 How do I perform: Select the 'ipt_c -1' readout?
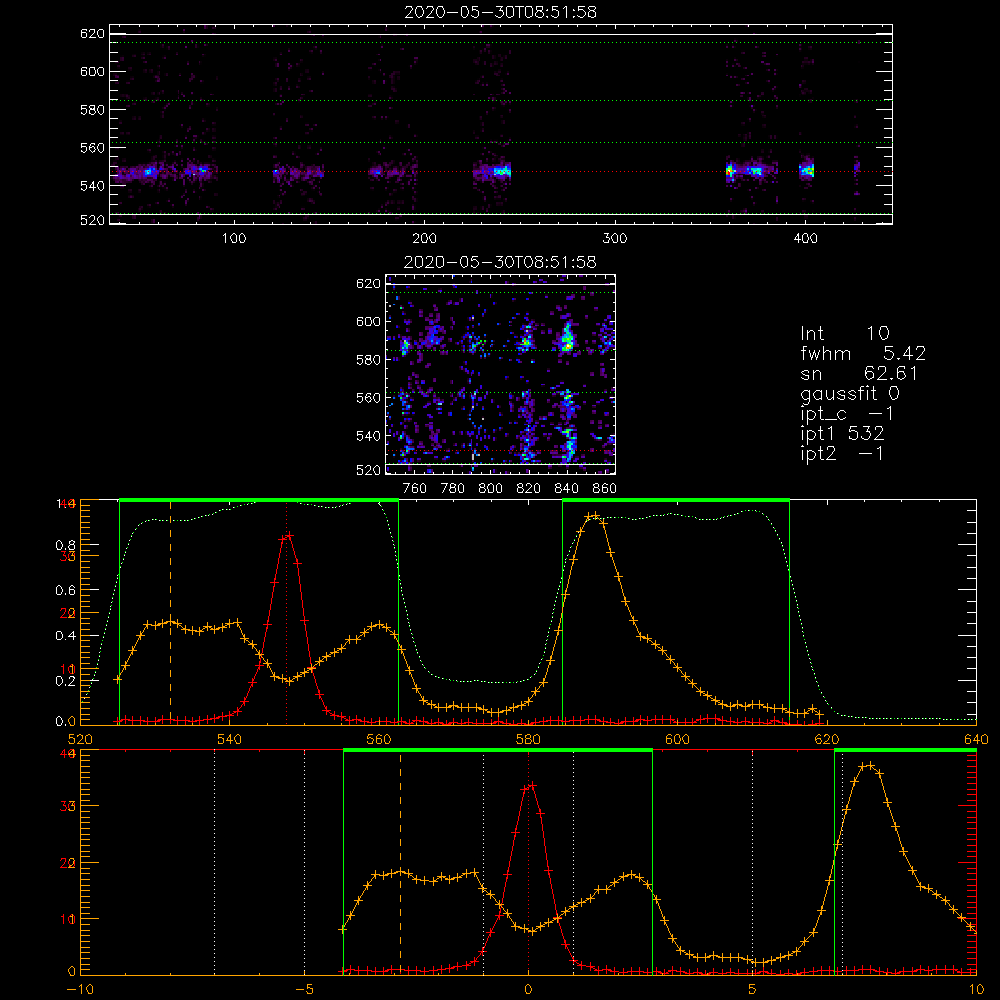(848, 414)
